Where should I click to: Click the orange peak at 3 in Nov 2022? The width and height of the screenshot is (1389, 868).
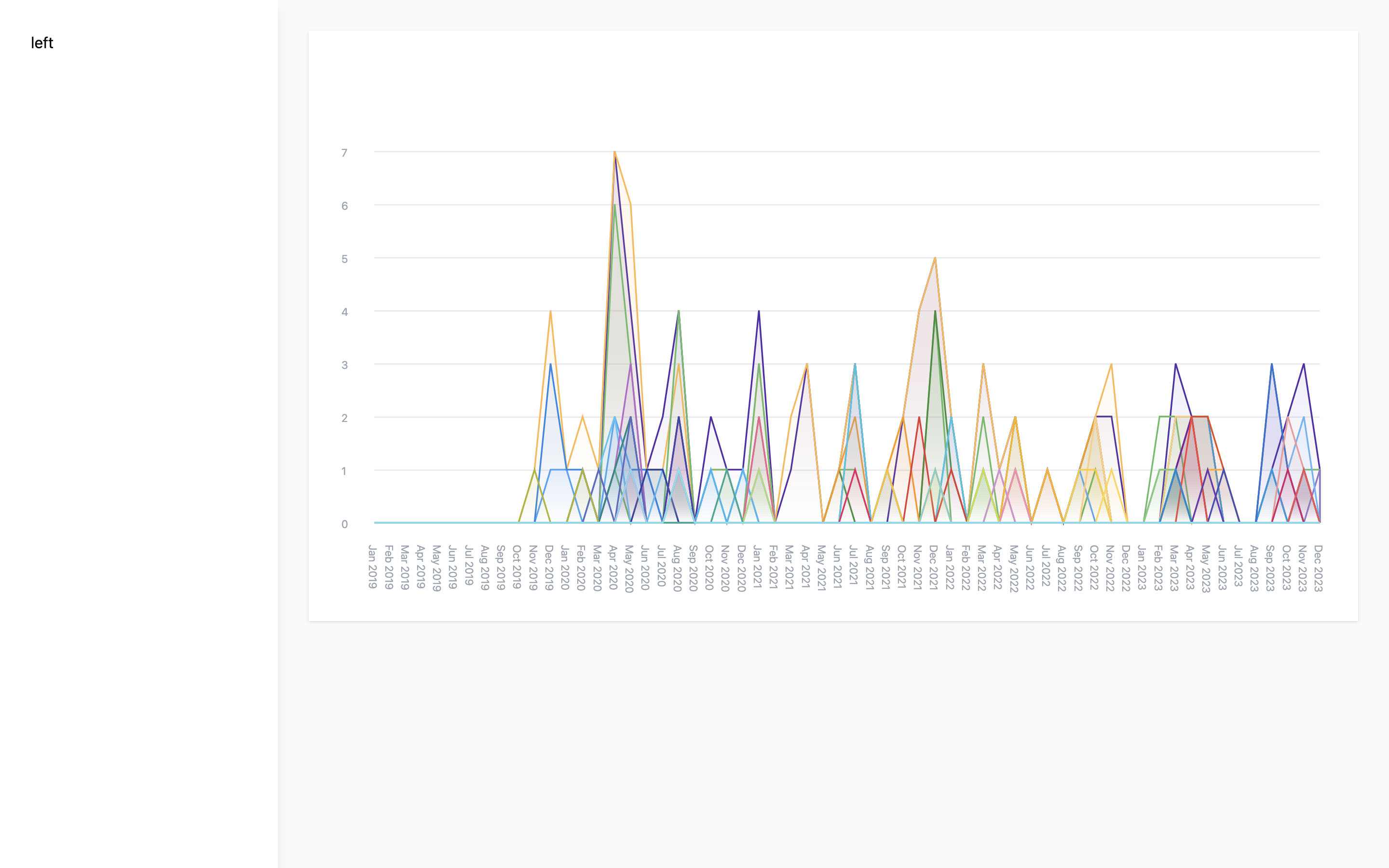click(1111, 364)
